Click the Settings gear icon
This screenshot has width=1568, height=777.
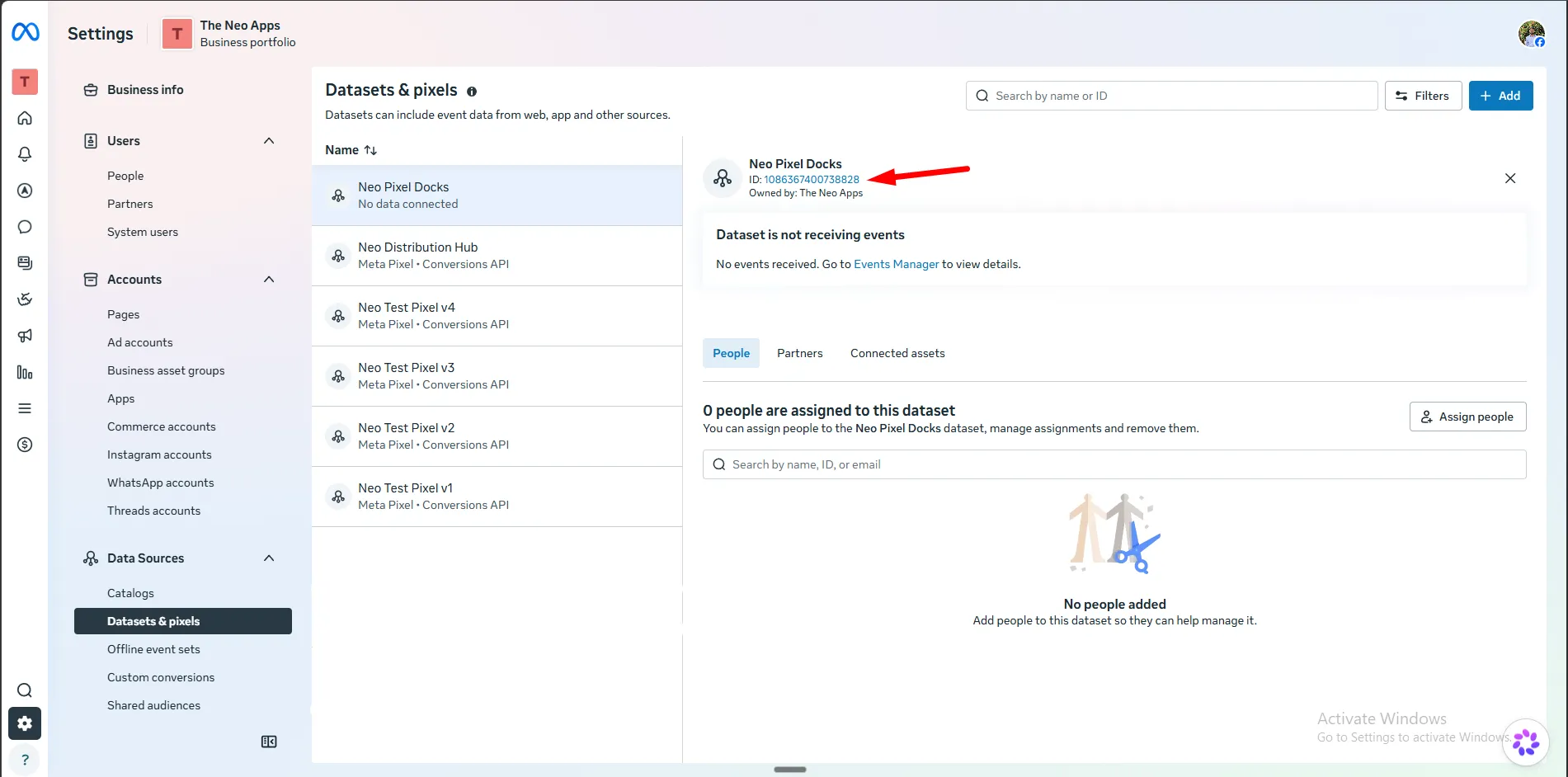(x=25, y=723)
